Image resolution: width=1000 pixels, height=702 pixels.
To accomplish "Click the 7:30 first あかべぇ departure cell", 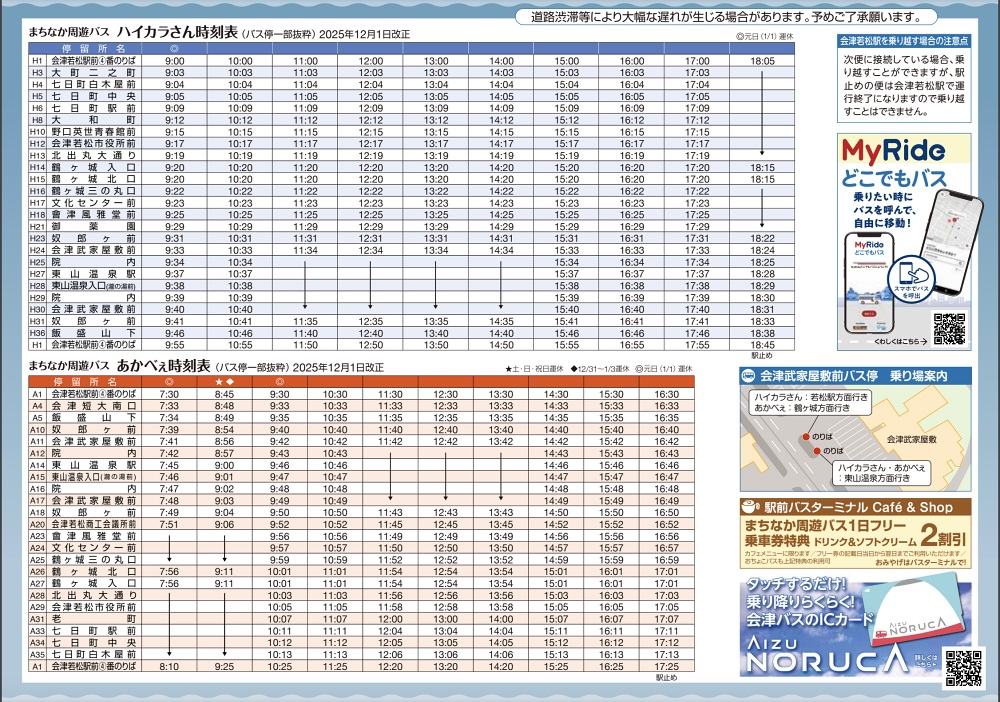I will (x=169, y=394).
